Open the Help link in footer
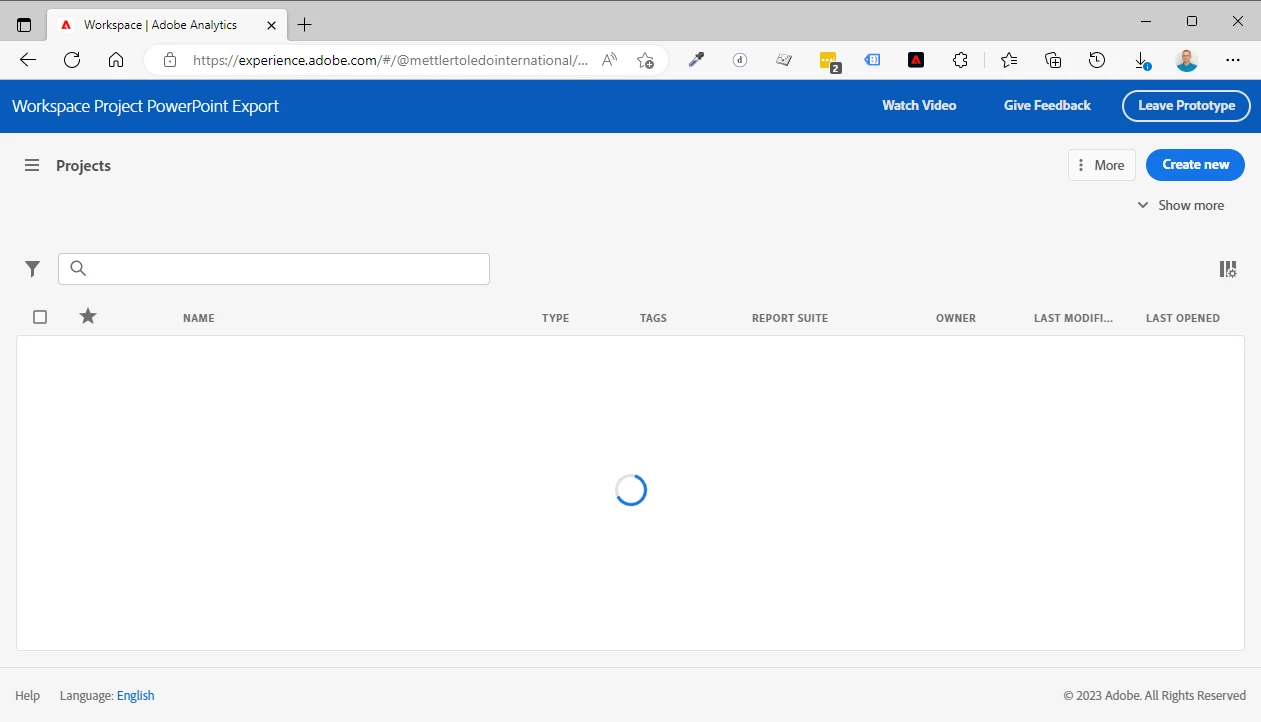 click(x=28, y=696)
